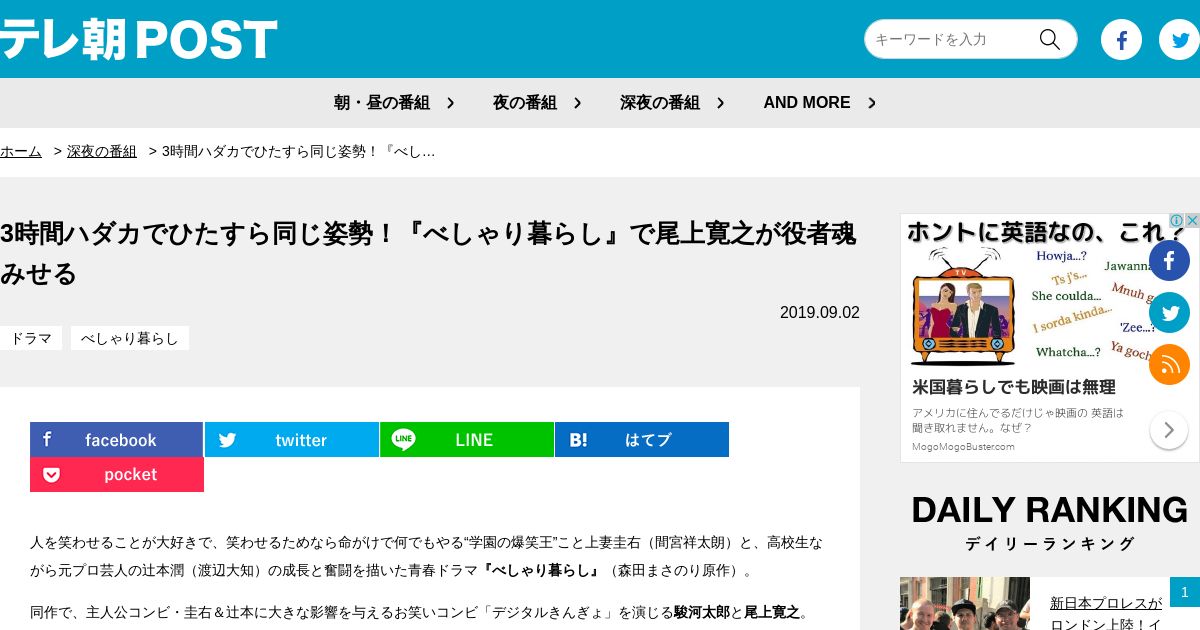1200x630 pixels.
Task: Click the Hatena B! icon
Action: pos(578,440)
